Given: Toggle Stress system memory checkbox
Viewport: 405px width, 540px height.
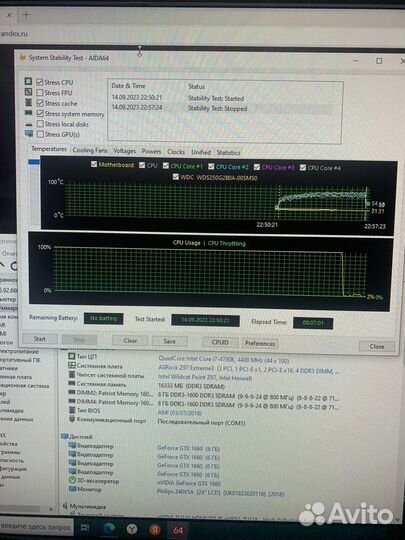Looking at the screenshot, I should pyautogui.click(x=40, y=113).
